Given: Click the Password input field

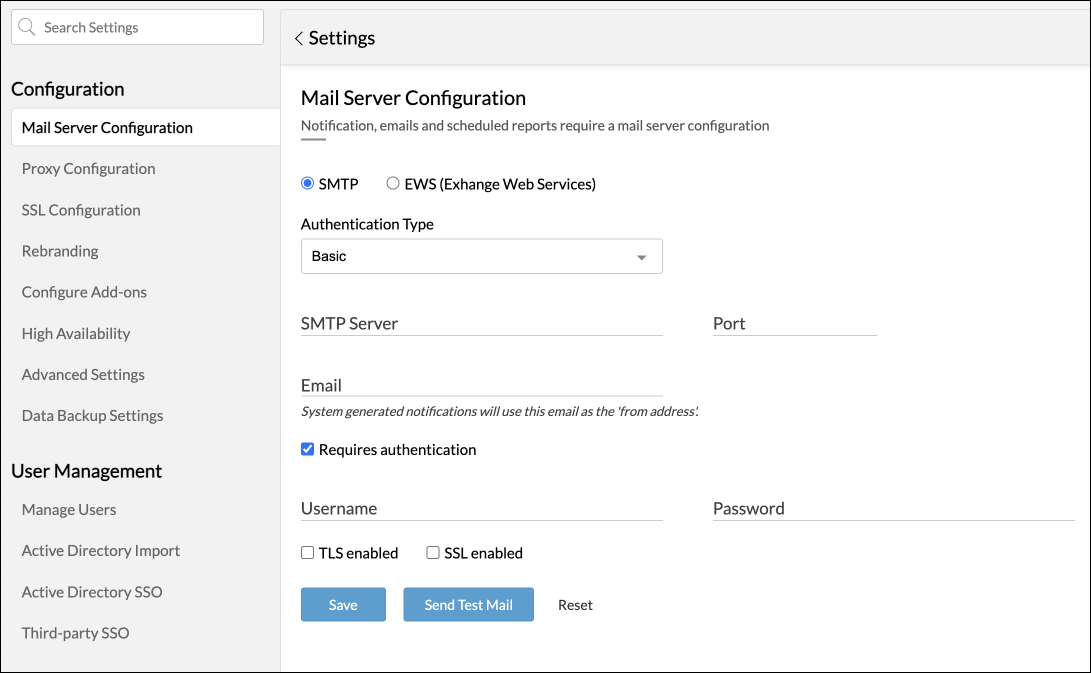Looking at the screenshot, I should click(893, 509).
